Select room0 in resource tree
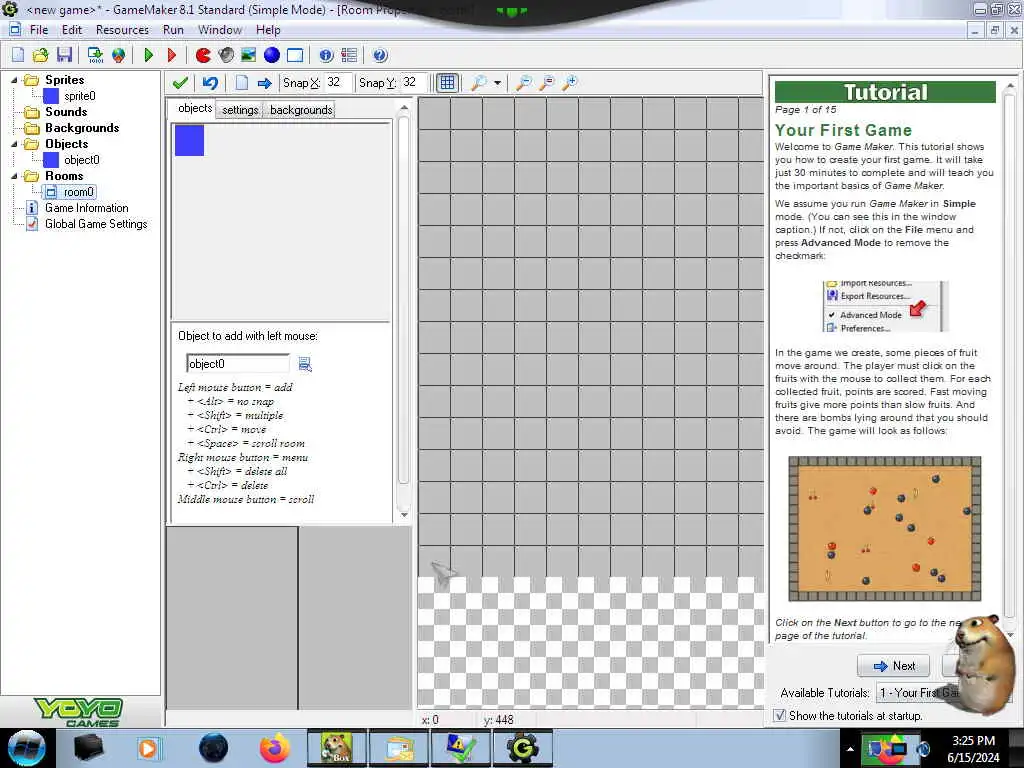Image resolution: width=1024 pixels, height=768 pixels. coord(78,192)
